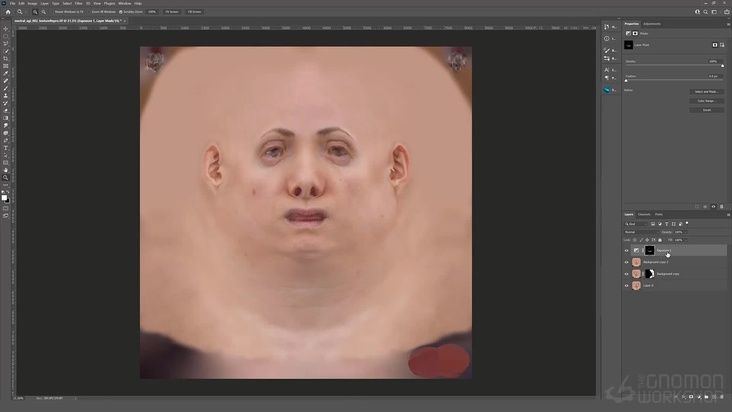The image size is (732, 412).
Task: Click the Color Range button
Action: 707,101
